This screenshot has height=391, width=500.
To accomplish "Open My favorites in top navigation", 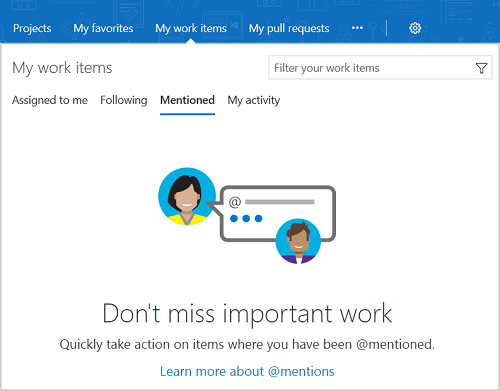I will click(x=103, y=28).
